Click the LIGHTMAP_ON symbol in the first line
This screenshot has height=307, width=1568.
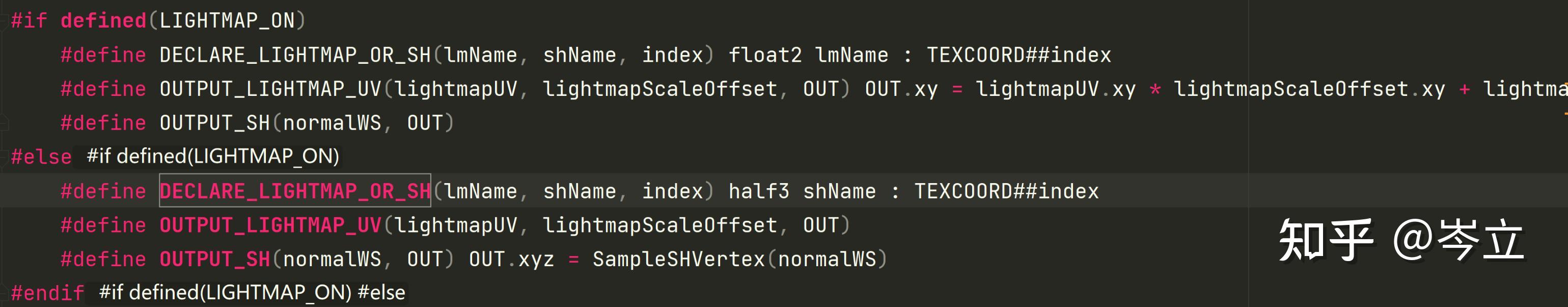(227, 21)
